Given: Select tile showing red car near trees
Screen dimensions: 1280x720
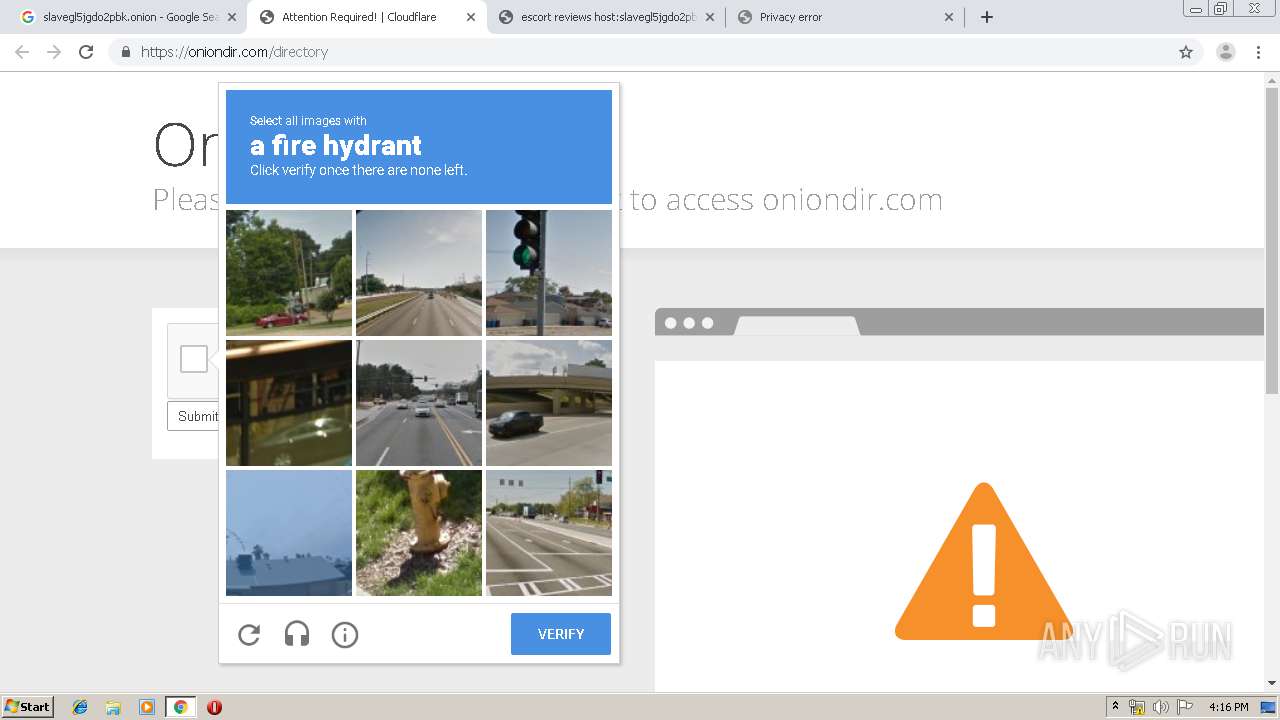Looking at the screenshot, I should [x=289, y=272].
